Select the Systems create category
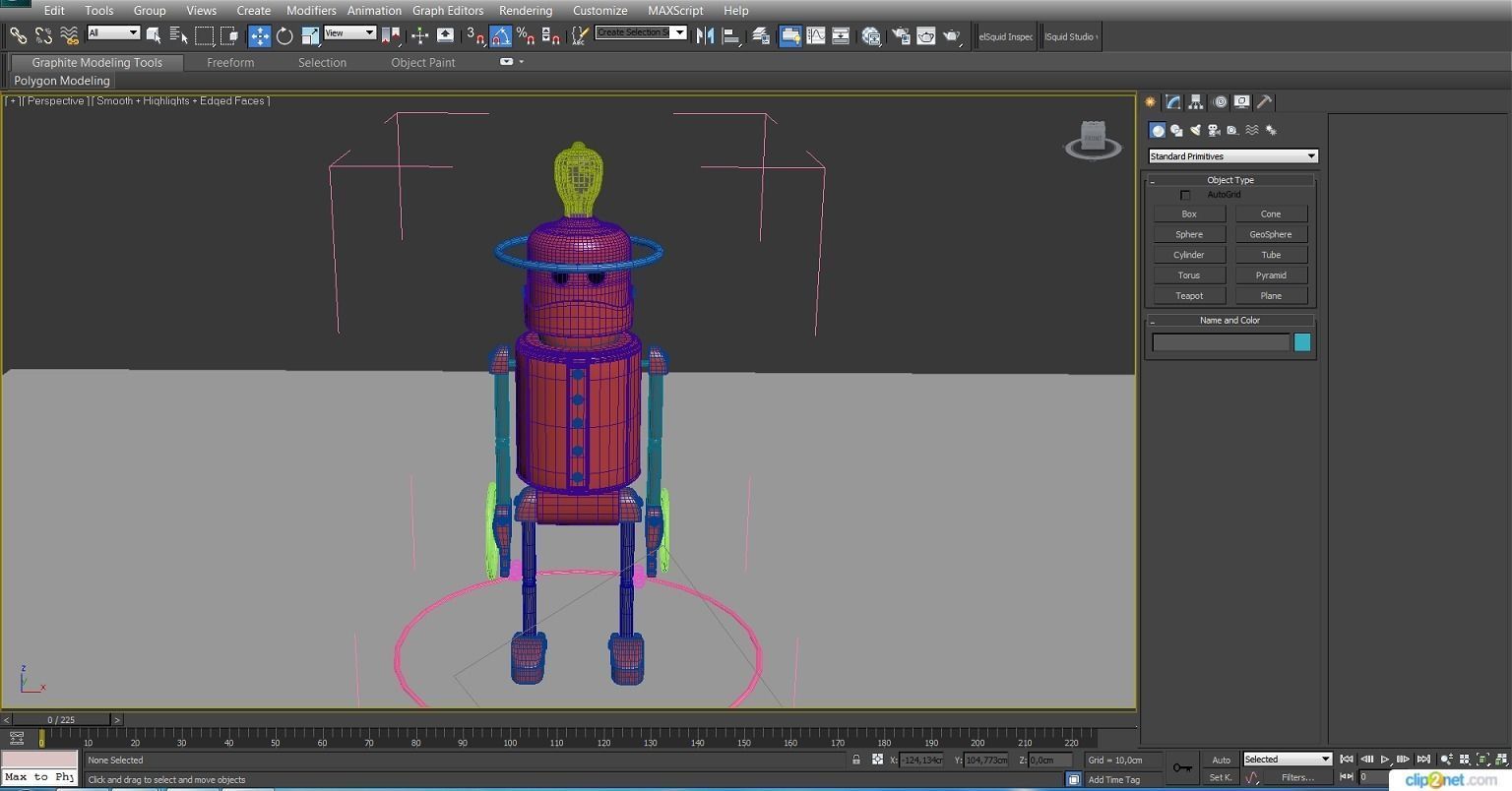The width and height of the screenshot is (1512, 791). click(1271, 130)
